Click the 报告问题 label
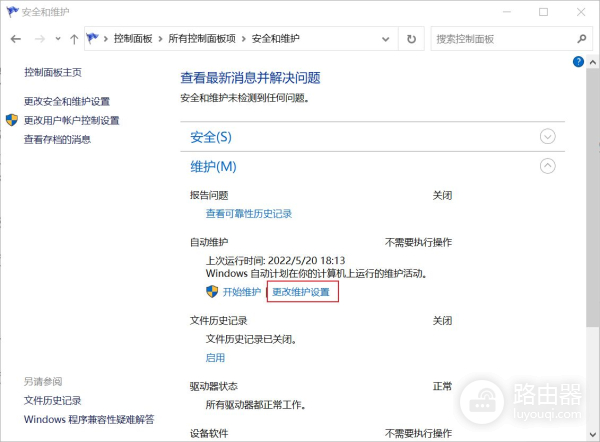This screenshot has height=442, width=600. pyautogui.click(x=209, y=196)
